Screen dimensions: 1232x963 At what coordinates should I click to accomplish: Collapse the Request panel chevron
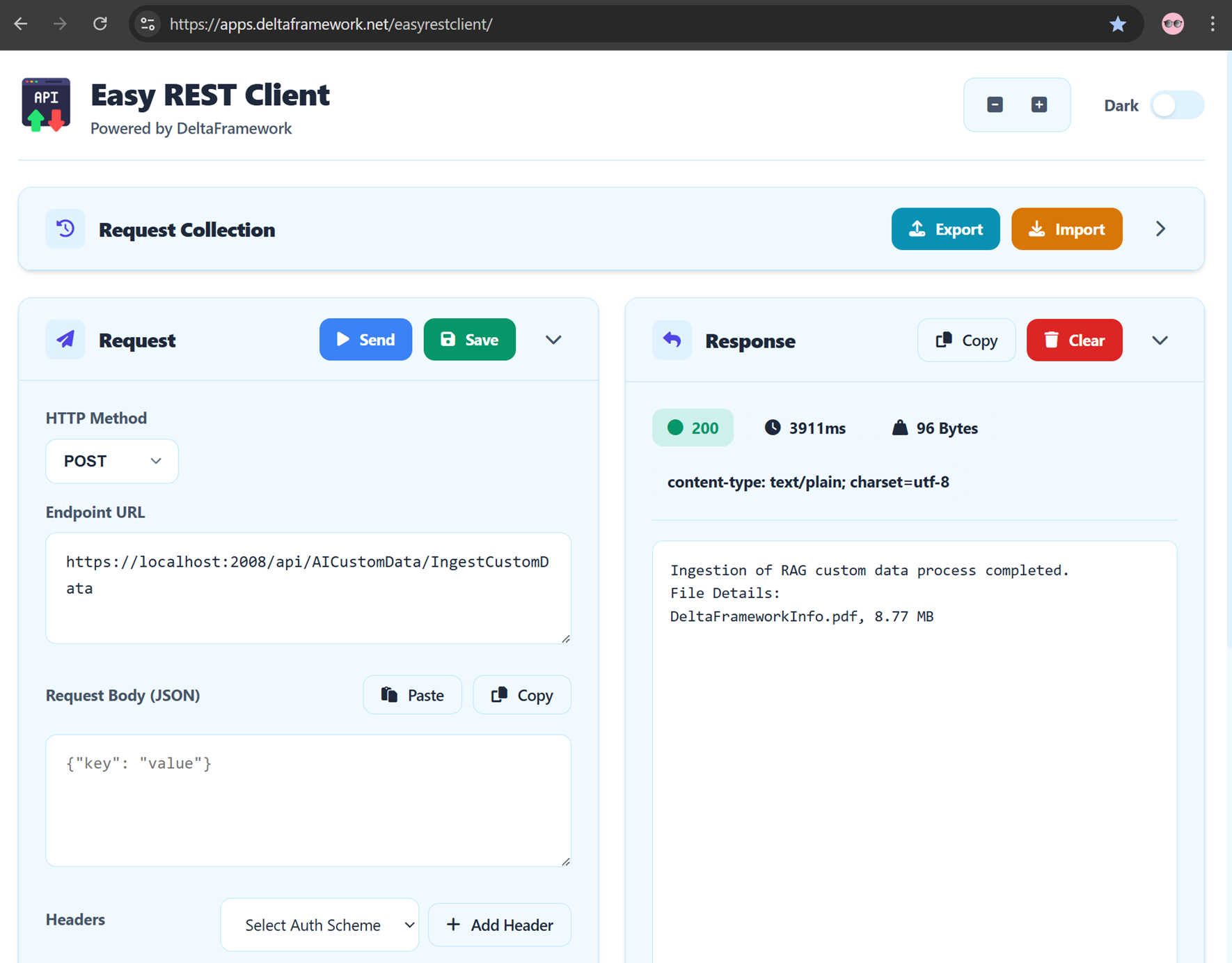pos(553,340)
